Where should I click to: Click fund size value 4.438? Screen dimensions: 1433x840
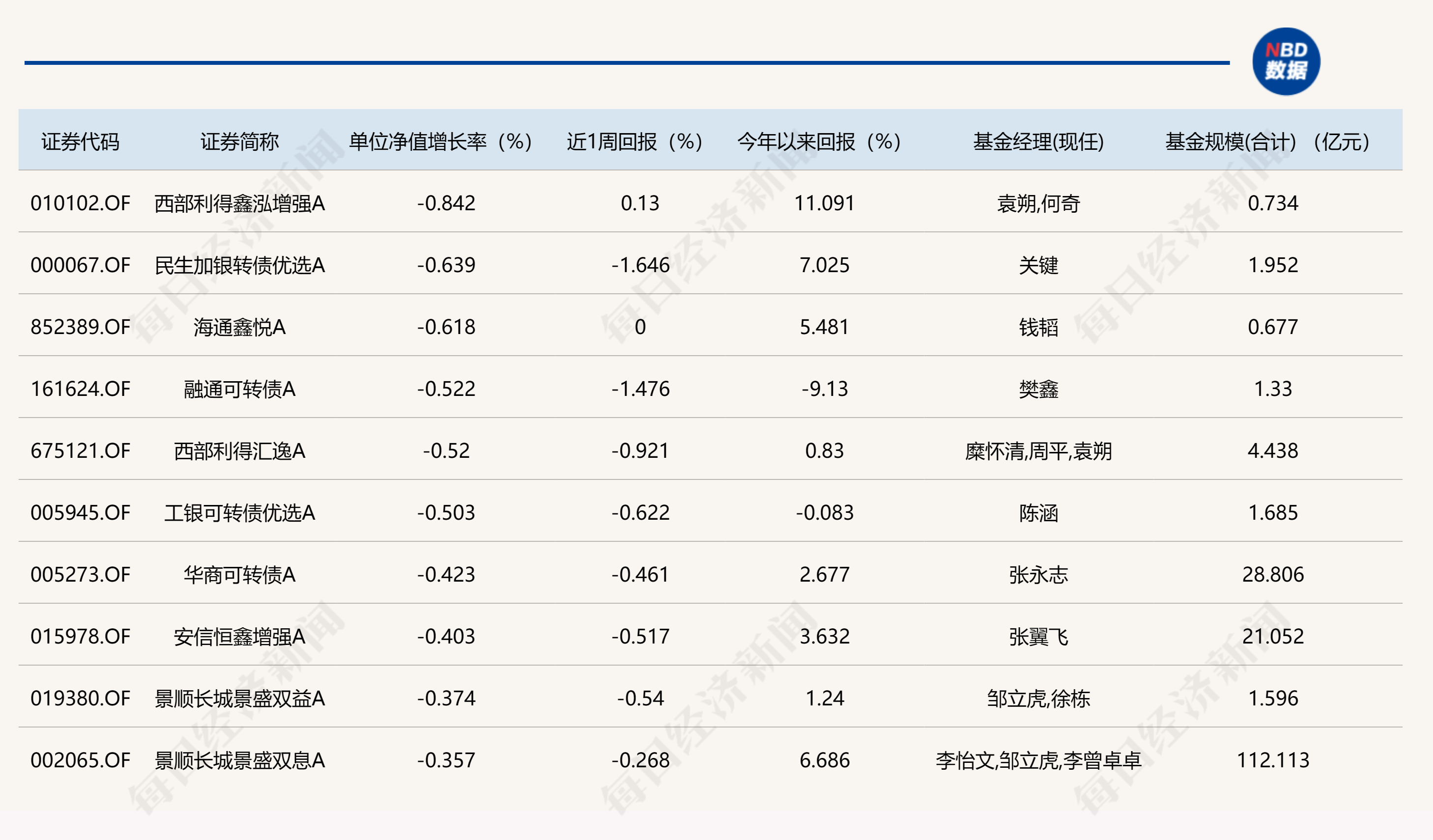(1273, 451)
